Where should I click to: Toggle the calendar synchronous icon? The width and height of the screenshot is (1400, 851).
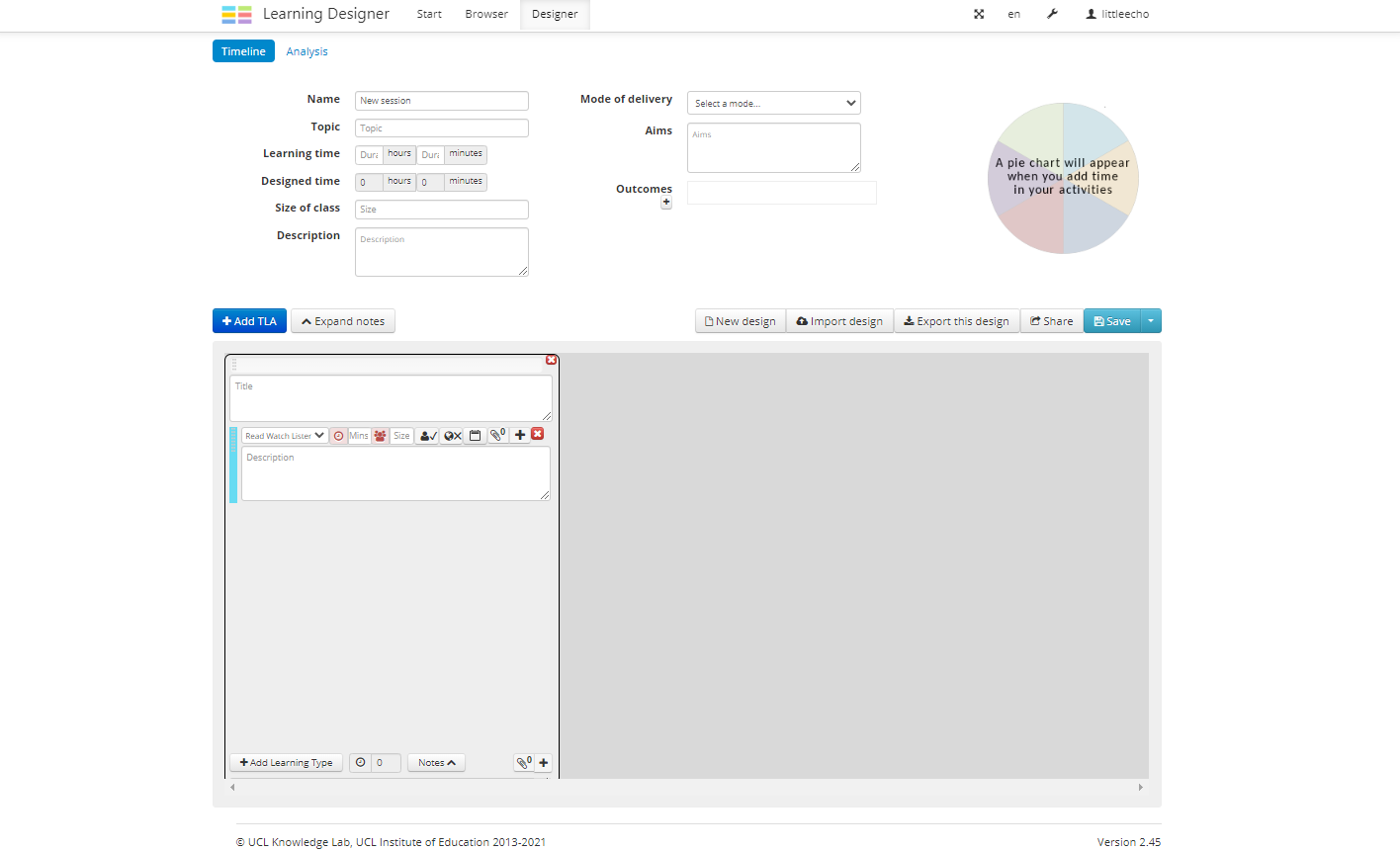(475, 436)
